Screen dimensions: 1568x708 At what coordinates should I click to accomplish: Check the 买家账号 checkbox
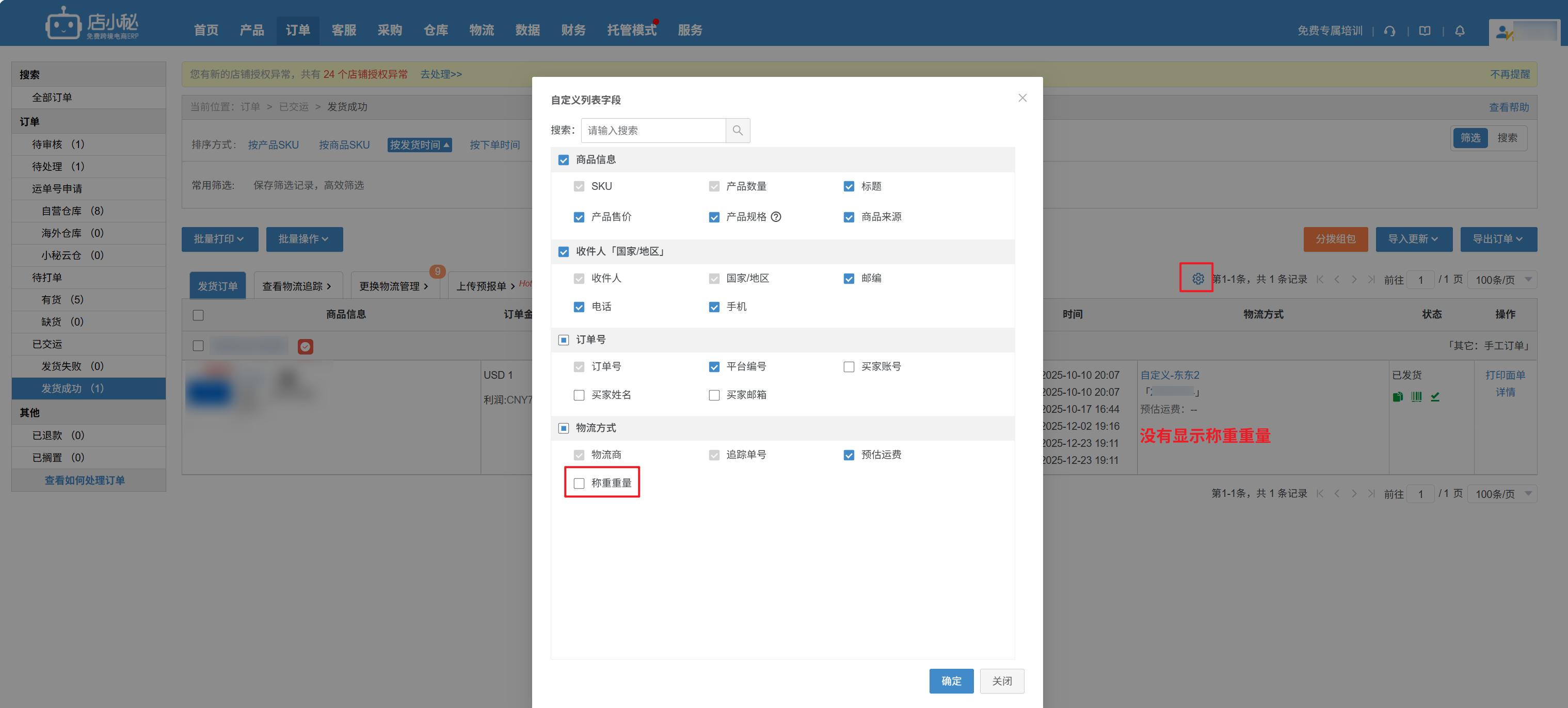click(x=849, y=366)
